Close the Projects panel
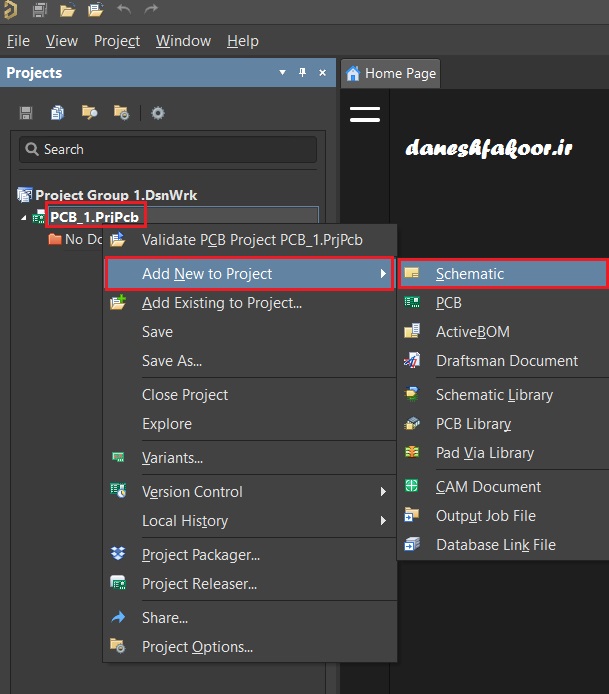The image size is (609, 694). coord(323,73)
